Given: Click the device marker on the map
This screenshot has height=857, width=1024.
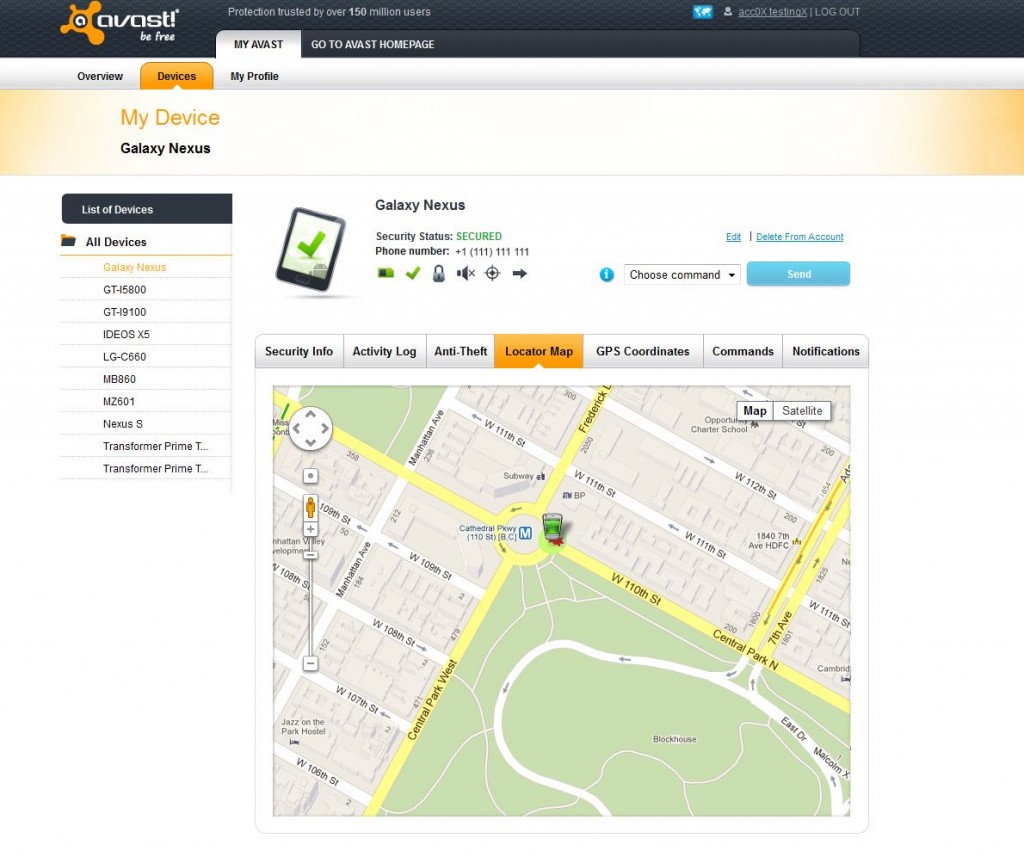Looking at the screenshot, I should click(x=552, y=529).
